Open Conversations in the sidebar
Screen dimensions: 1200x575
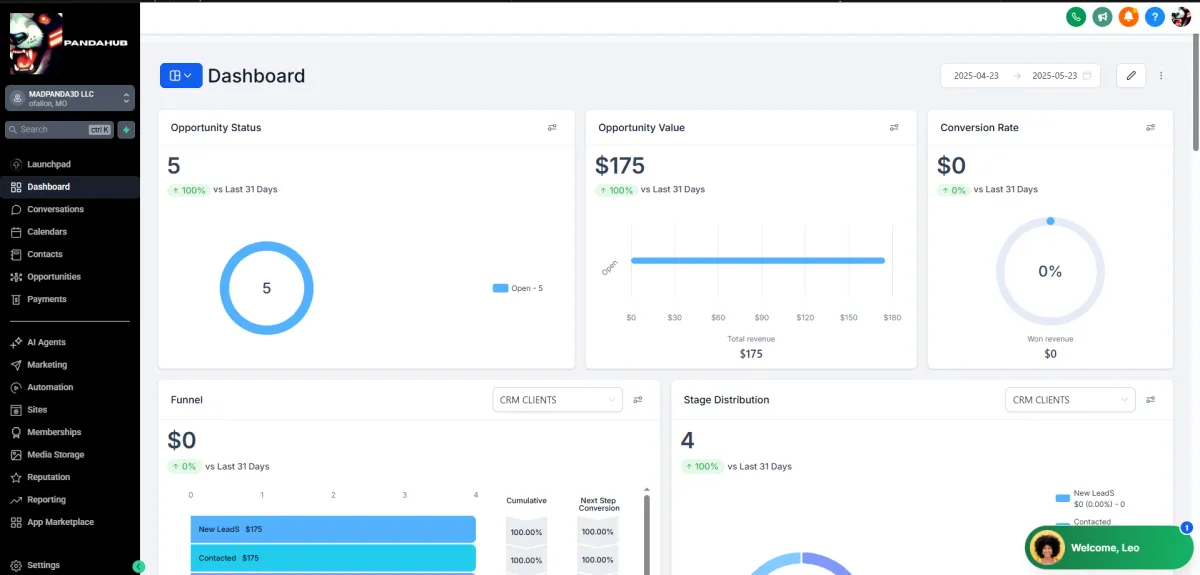click(70, 209)
